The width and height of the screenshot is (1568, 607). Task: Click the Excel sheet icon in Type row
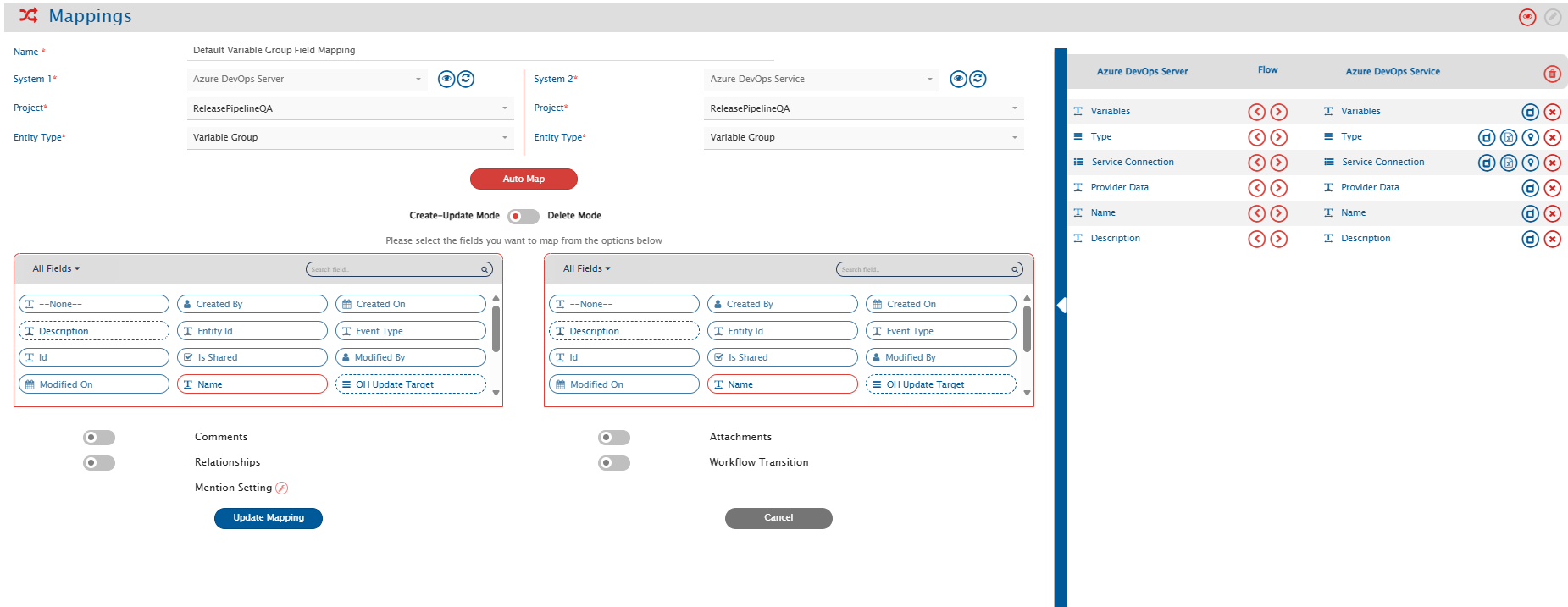coord(1509,137)
